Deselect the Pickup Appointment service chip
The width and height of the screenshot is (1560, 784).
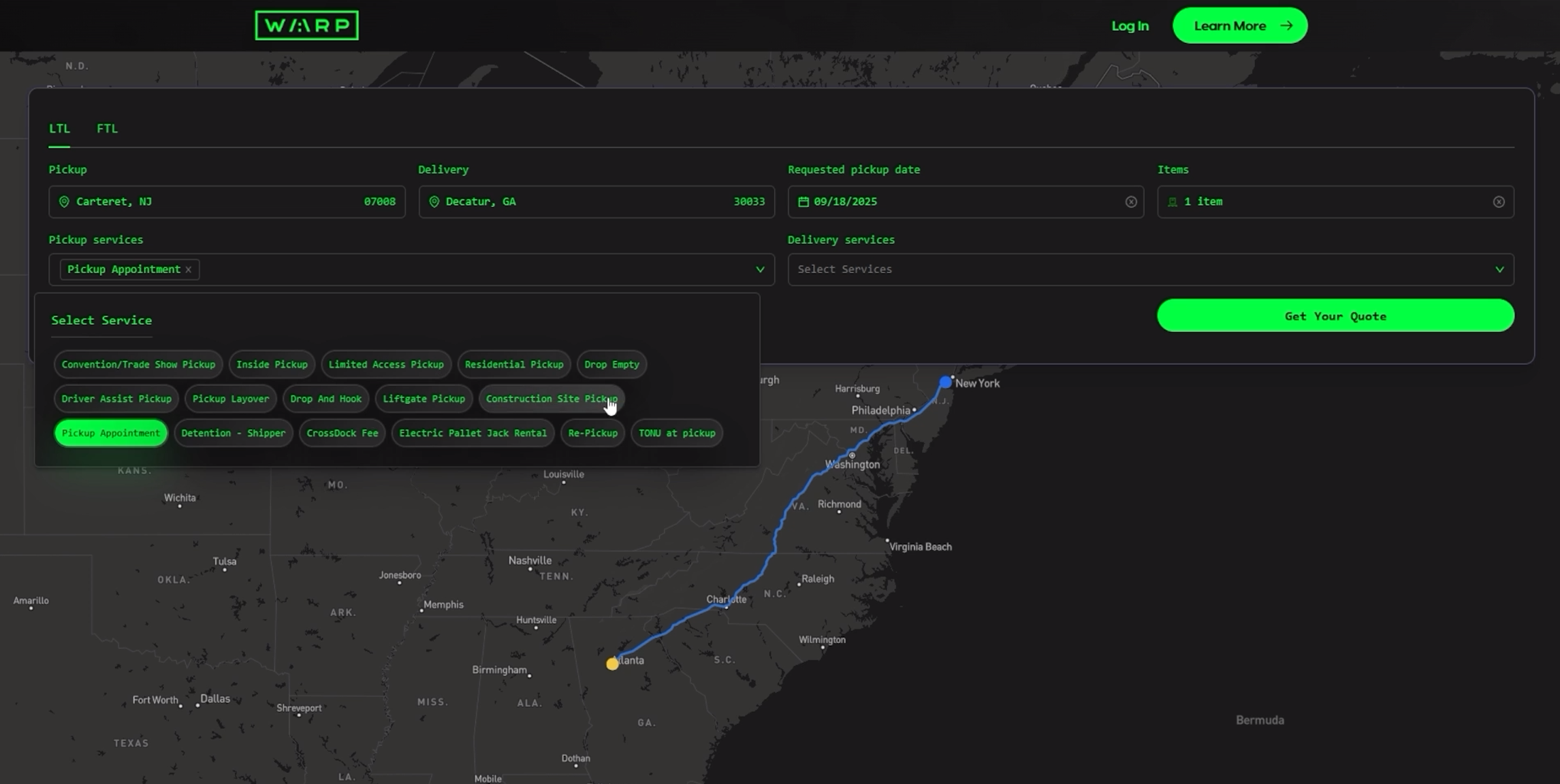click(x=110, y=433)
